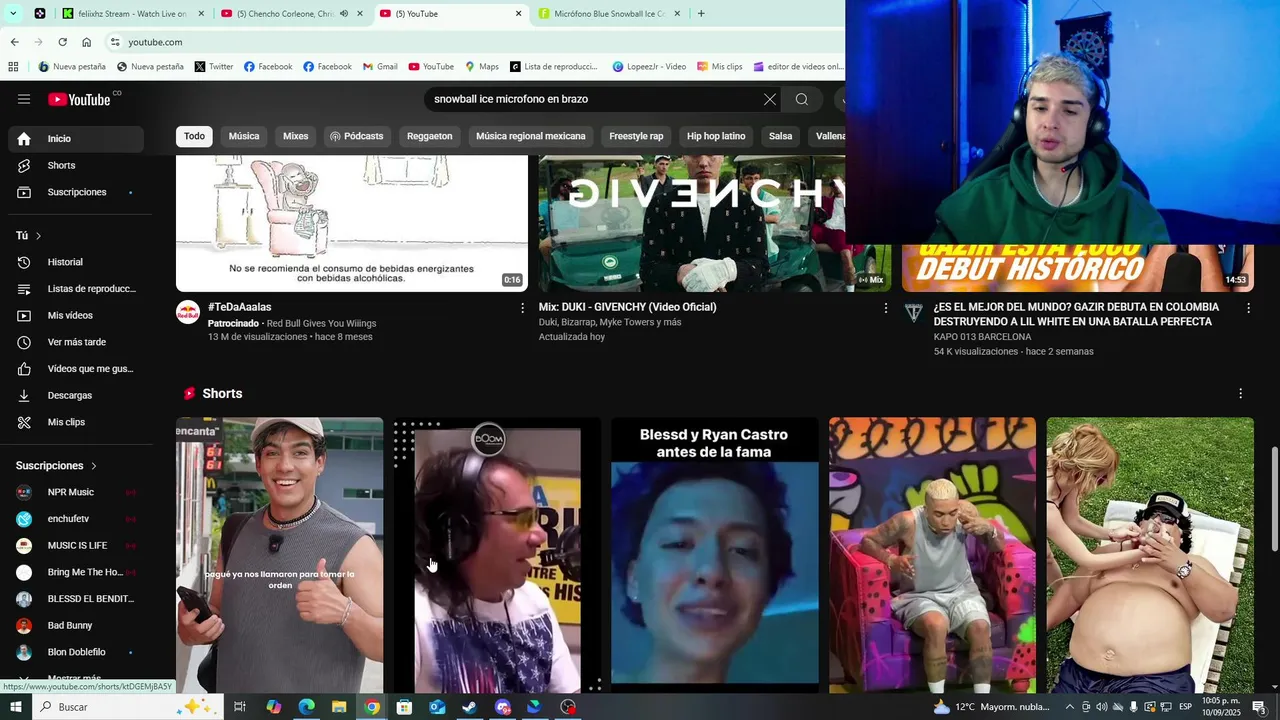Viewport: 1280px width, 720px height.
Task: Open Steam from the taskbar
Action: pyautogui.click(x=469, y=707)
